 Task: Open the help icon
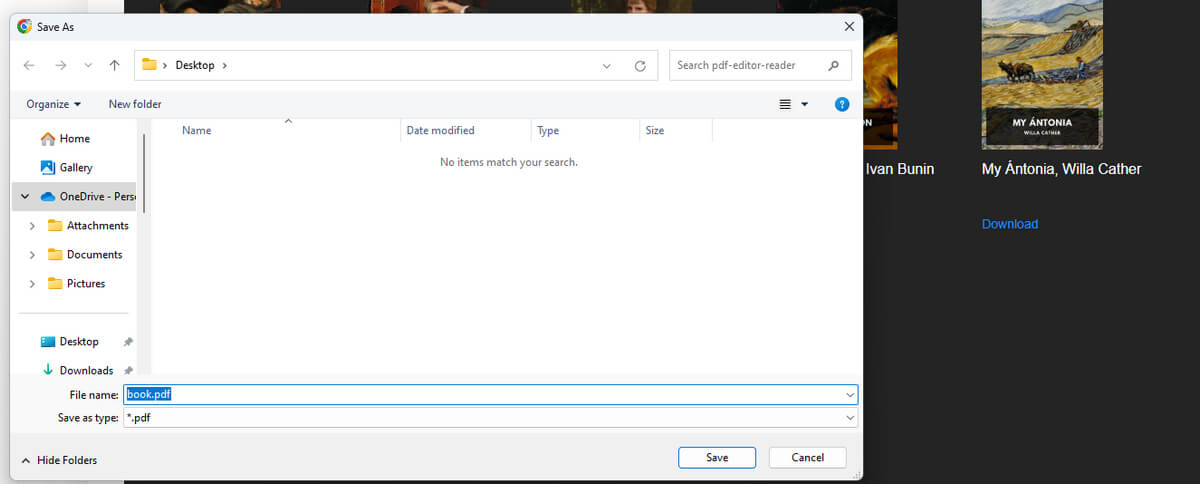(x=842, y=104)
